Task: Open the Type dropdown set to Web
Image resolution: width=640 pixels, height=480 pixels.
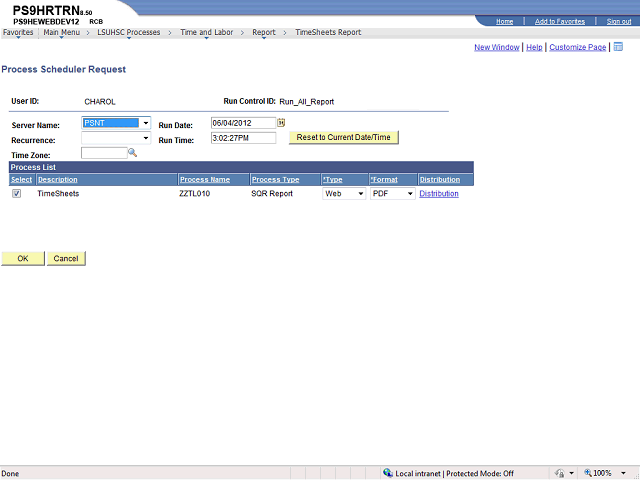Action: point(360,194)
